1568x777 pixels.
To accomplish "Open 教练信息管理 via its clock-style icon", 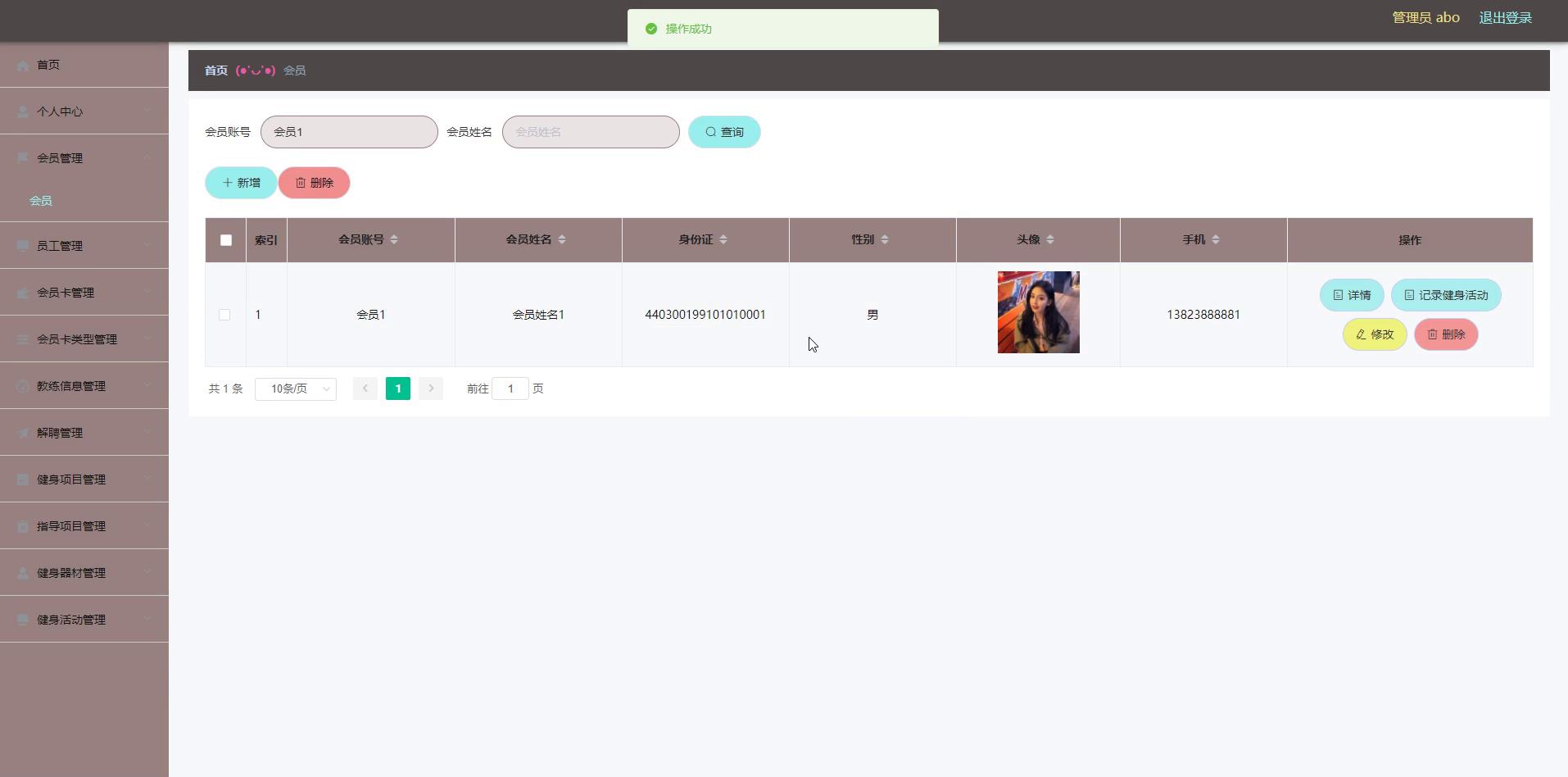I will [x=23, y=385].
